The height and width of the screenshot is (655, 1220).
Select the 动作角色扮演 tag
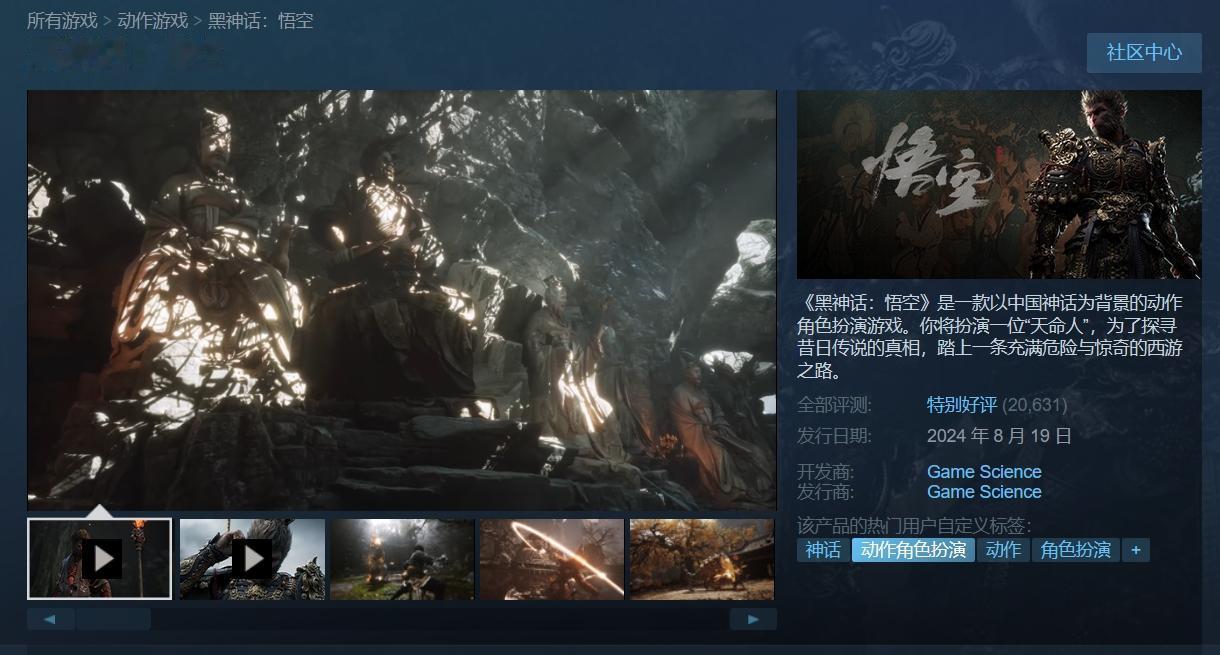[913, 550]
